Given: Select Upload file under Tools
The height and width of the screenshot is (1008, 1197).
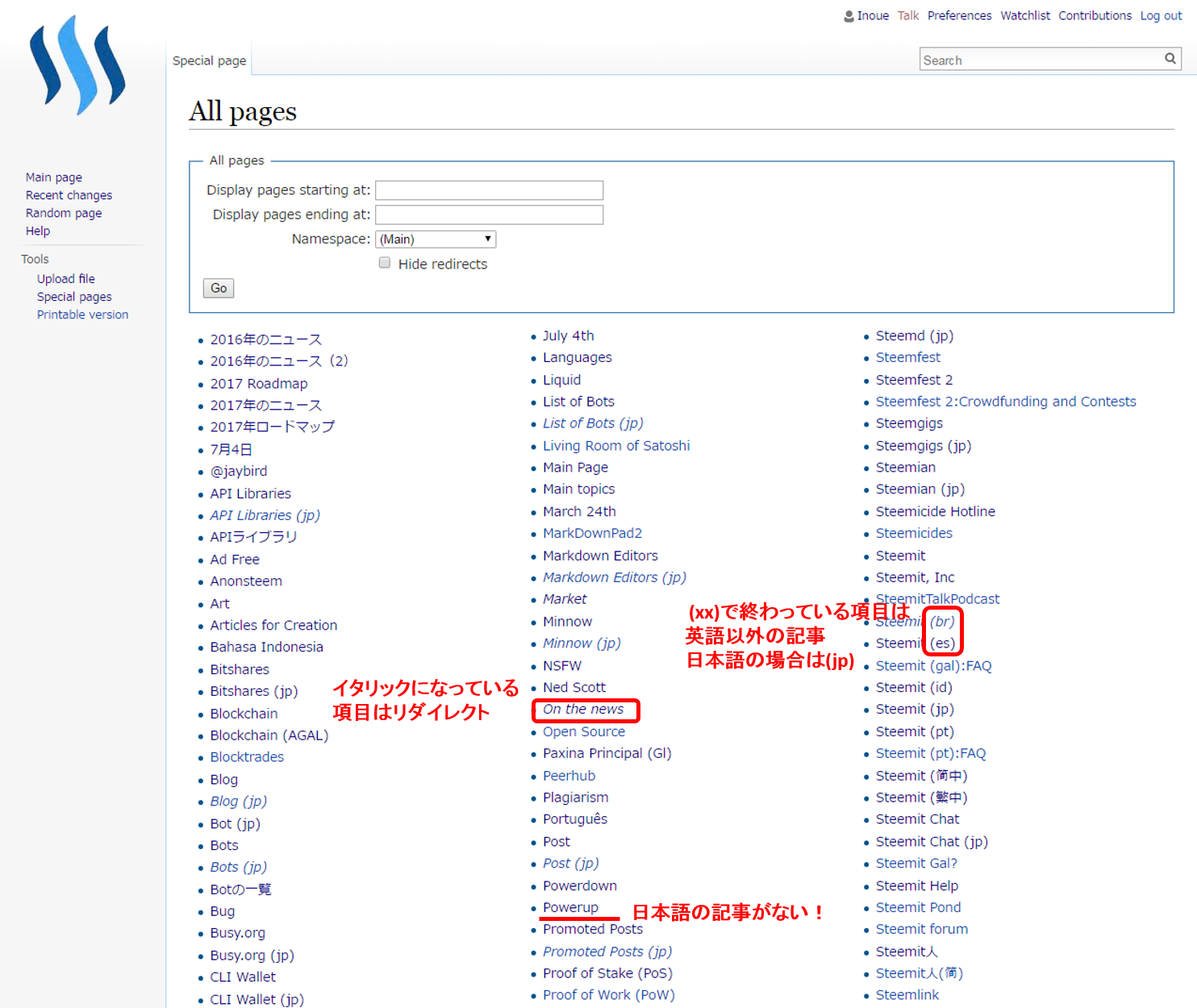Looking at the screenshot, I should coord(66,279).
